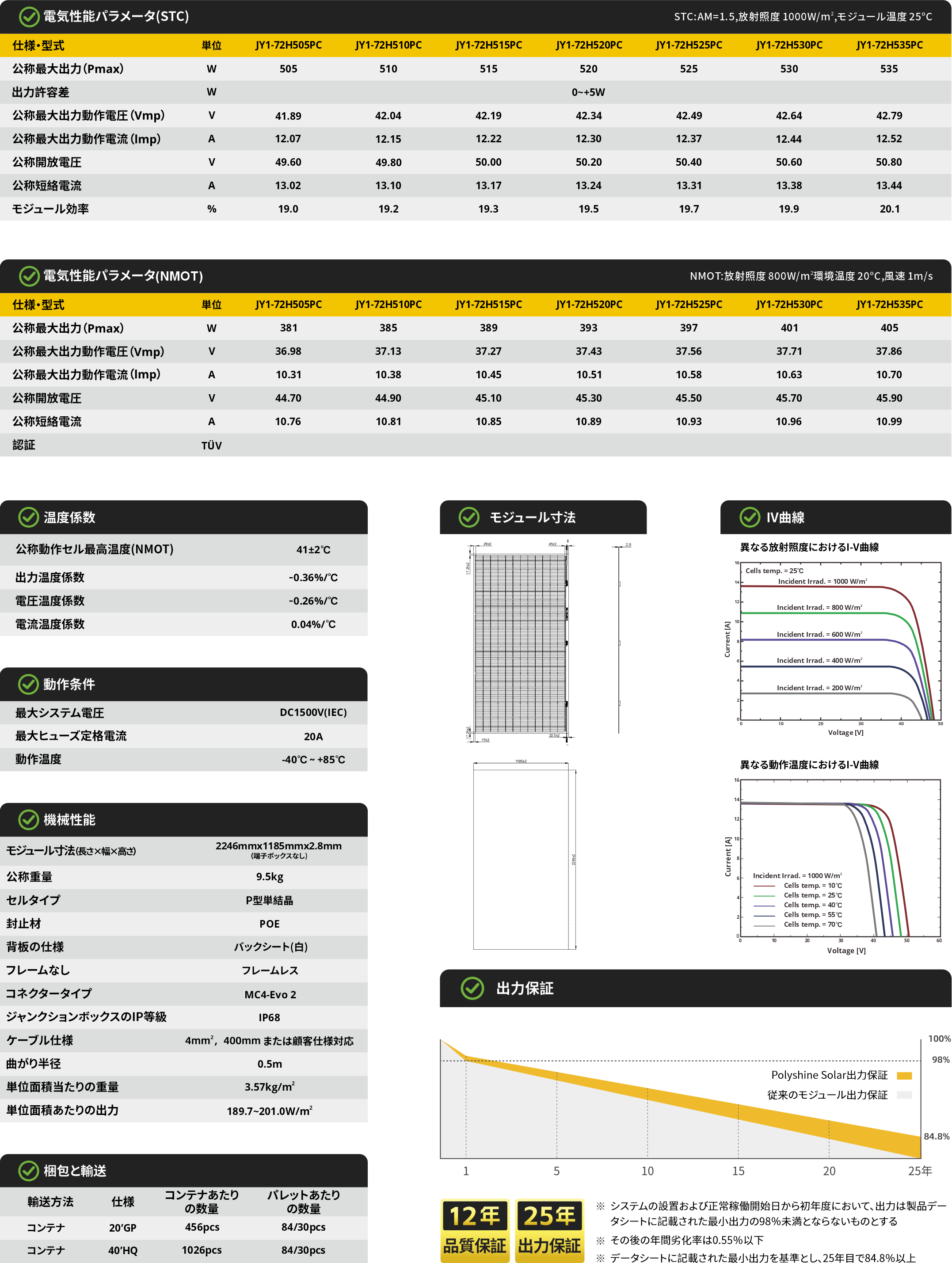Click the NMOT Pmax value 381
This screenshot has width=952, height=1263.
click(x=289, y=328)
